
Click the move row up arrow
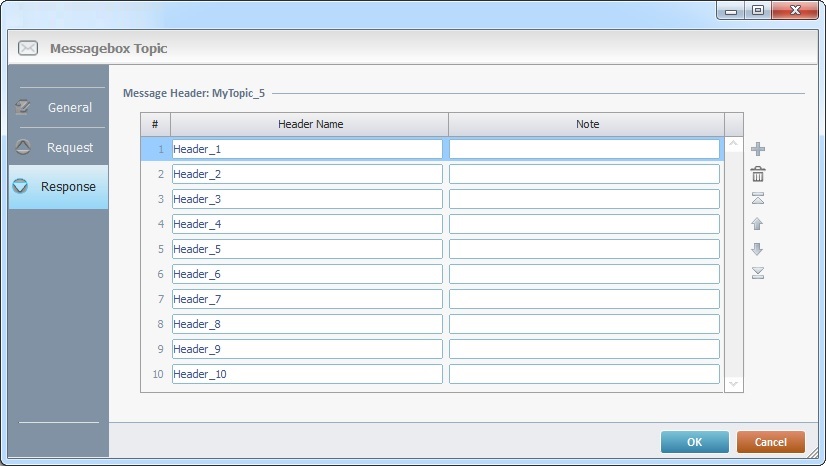click(758, 224)
